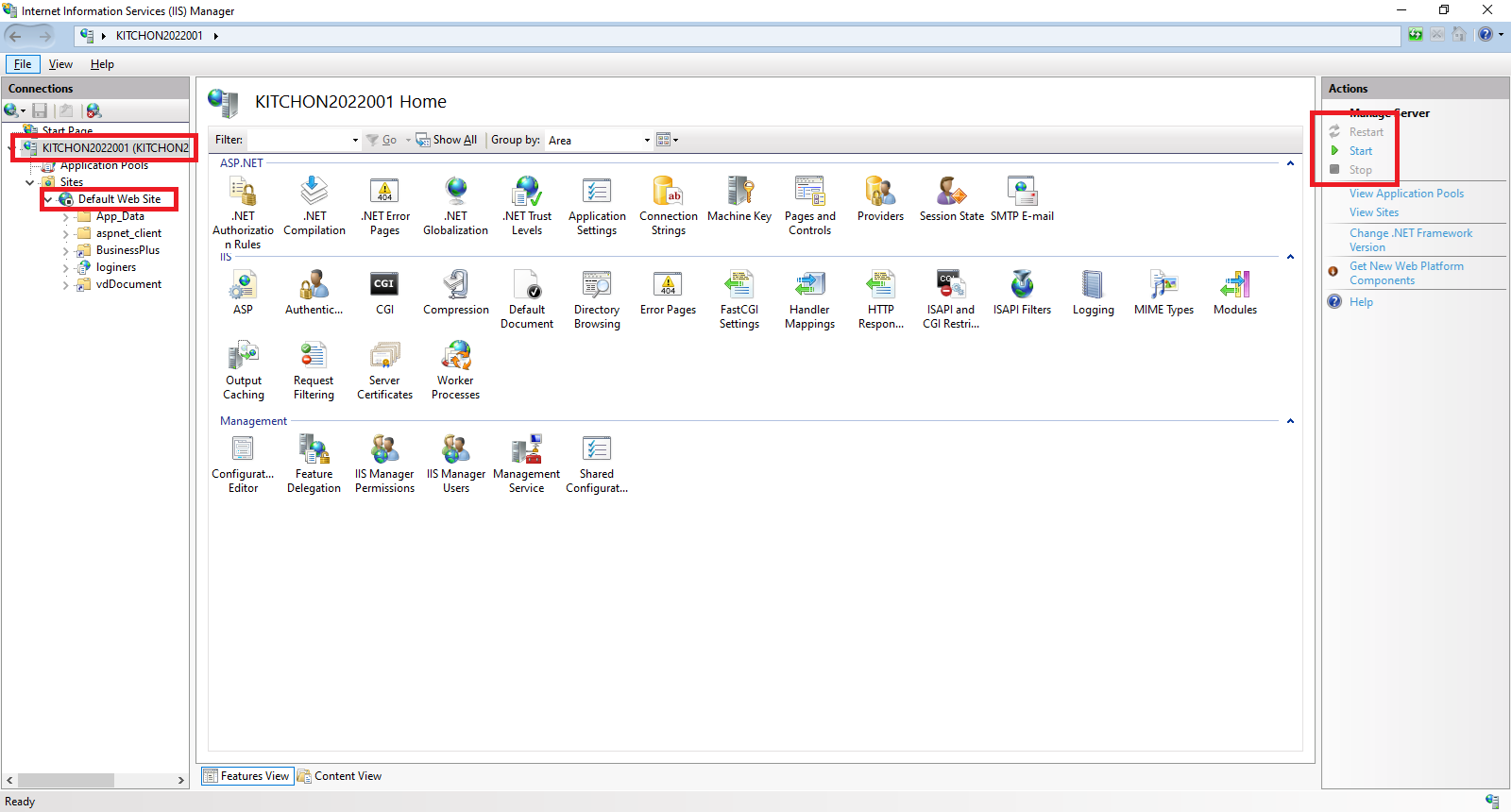The height and width of the screenshot is (812, 1511).
Task: Open Compression feature
Action: (x=456, y=293)
